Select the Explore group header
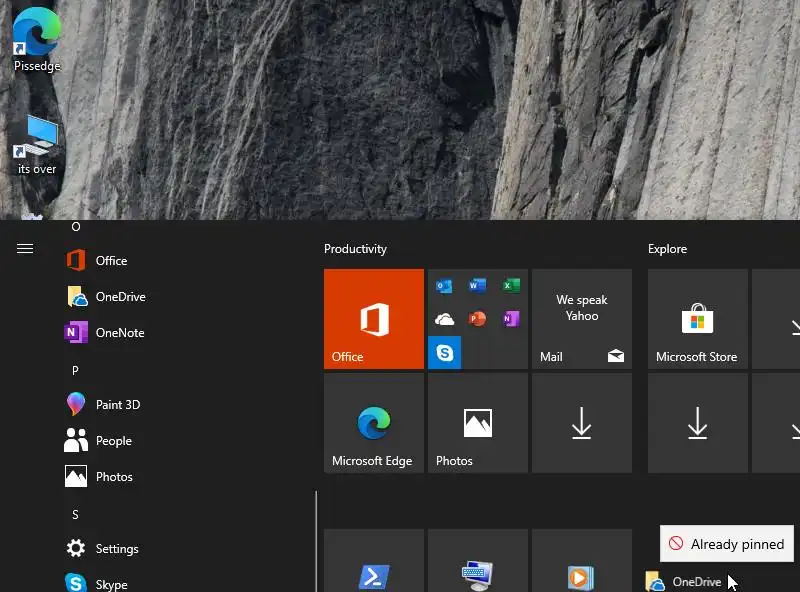The width and height of the screenshot is (800, 592). [667, 249]
